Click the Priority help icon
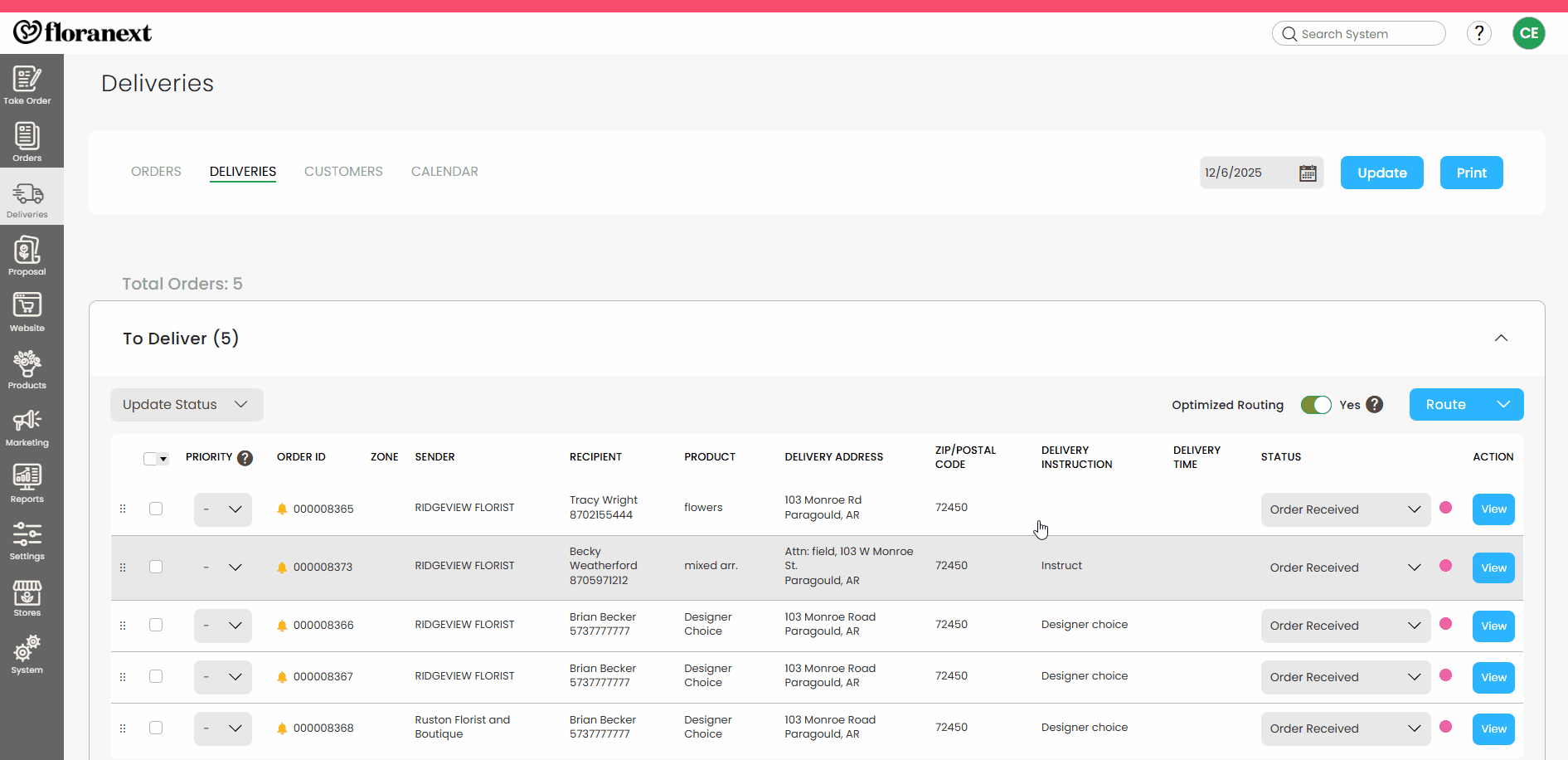The height and width of the screenshot is (760, 1568). click(245, 458)
